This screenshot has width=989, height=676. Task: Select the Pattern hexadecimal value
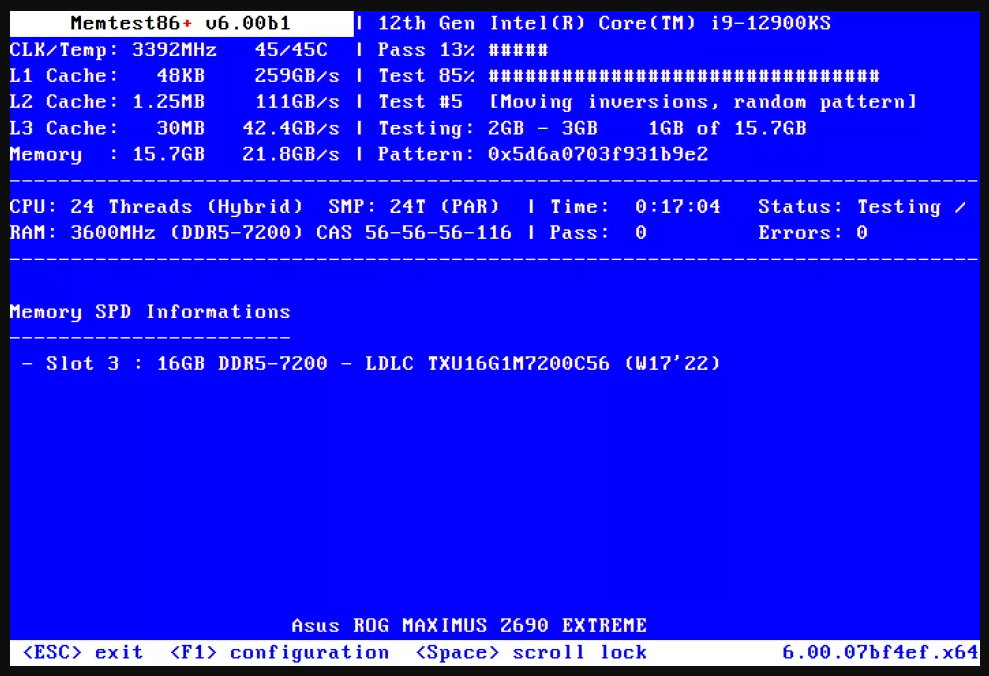point(596,154)
